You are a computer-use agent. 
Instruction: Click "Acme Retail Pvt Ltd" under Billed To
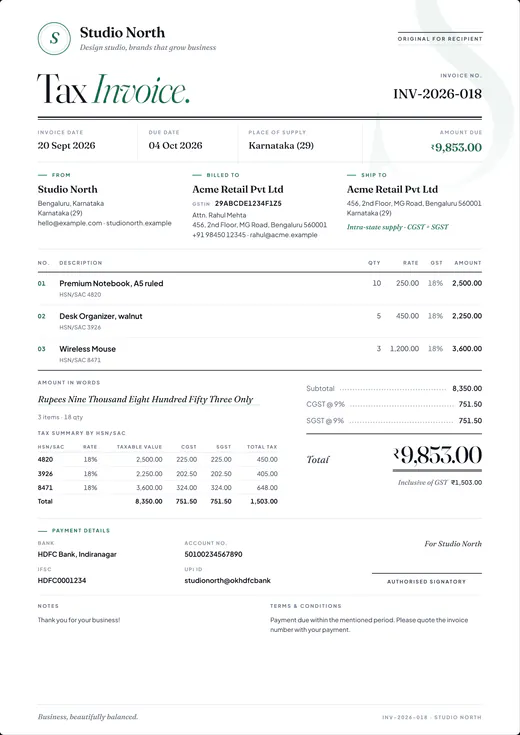point(238,189)
